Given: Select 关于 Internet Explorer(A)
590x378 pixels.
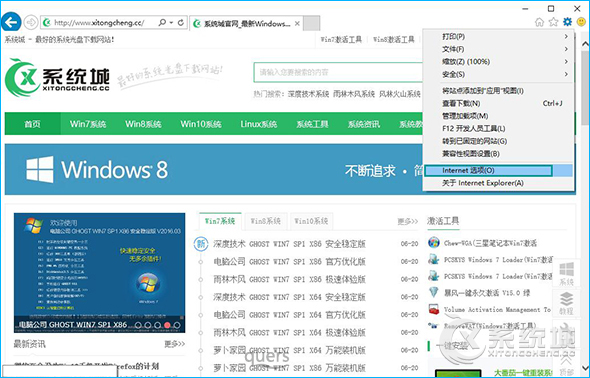Looking at the screenshot, I should point(499,183).
